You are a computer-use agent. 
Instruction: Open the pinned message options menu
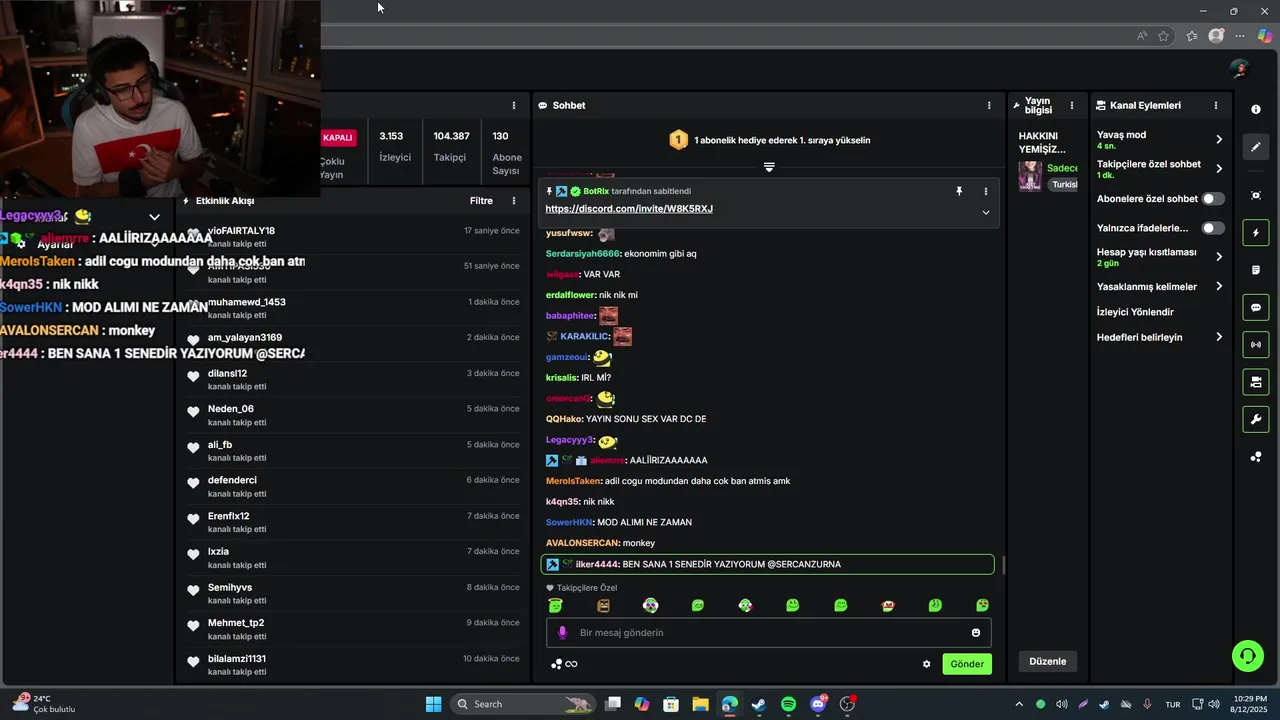tap(985, 191)
